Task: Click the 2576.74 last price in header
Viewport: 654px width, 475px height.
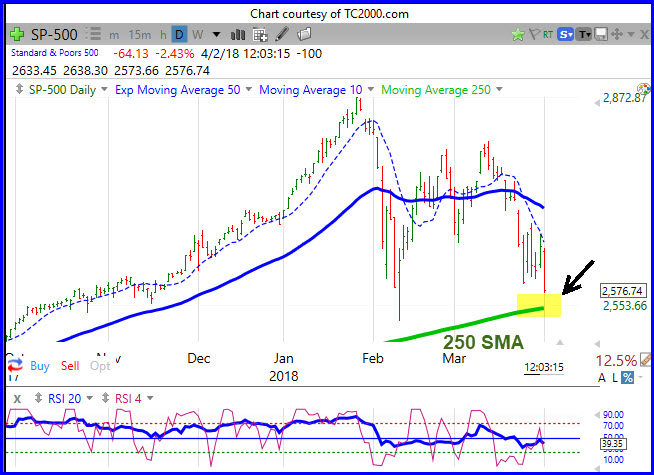Action: pos(187,70)
